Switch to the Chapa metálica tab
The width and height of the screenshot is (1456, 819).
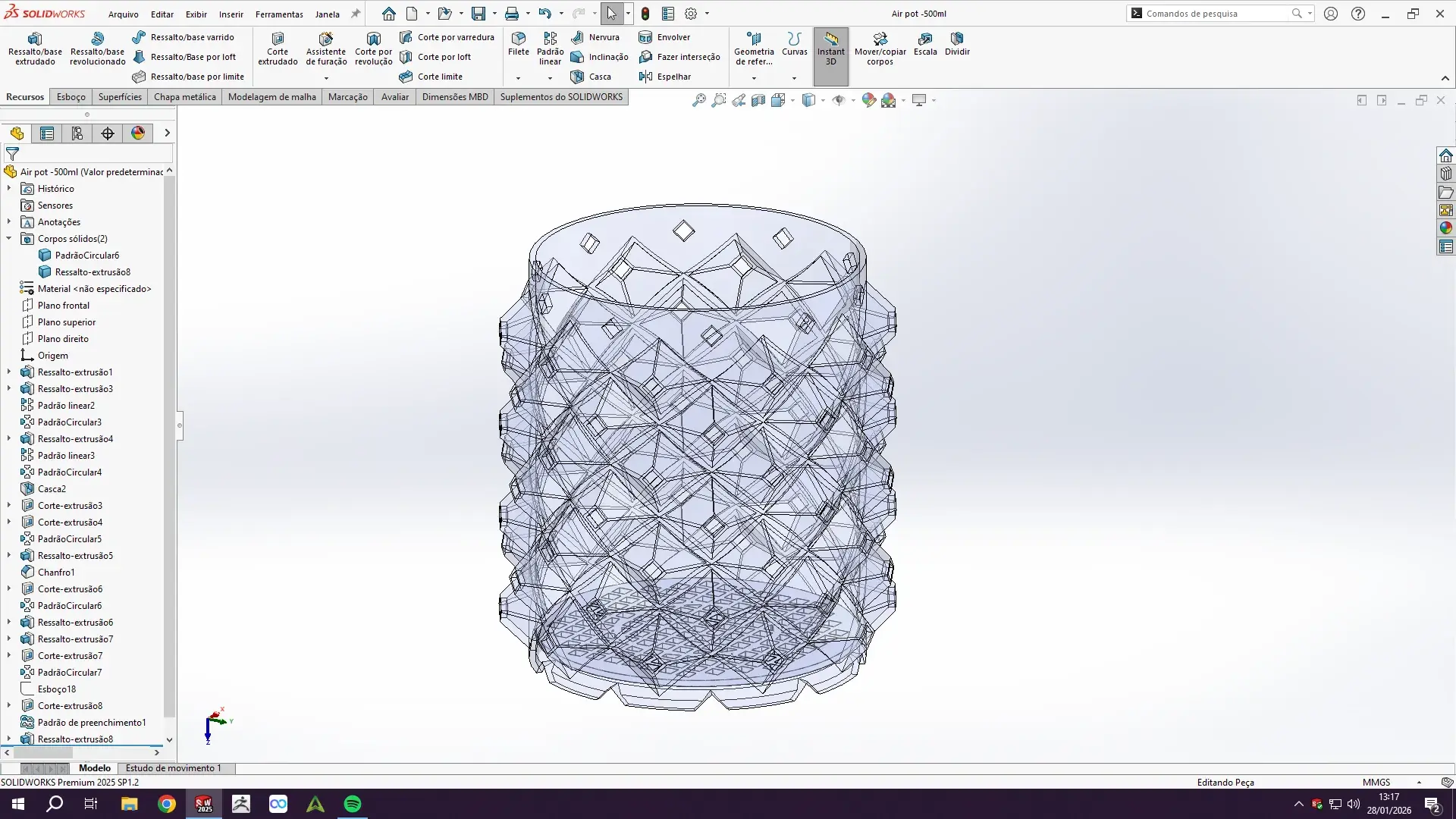coord(185,97)
